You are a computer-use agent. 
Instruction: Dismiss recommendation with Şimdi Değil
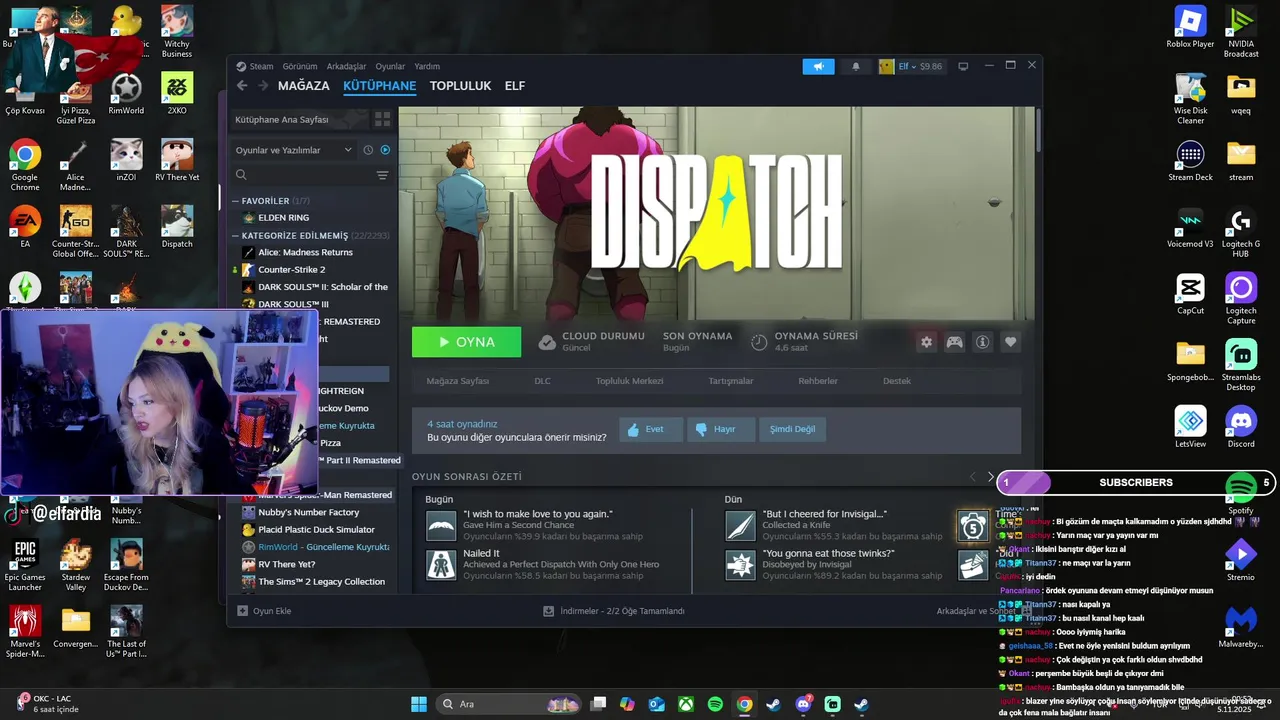point(792,429)
